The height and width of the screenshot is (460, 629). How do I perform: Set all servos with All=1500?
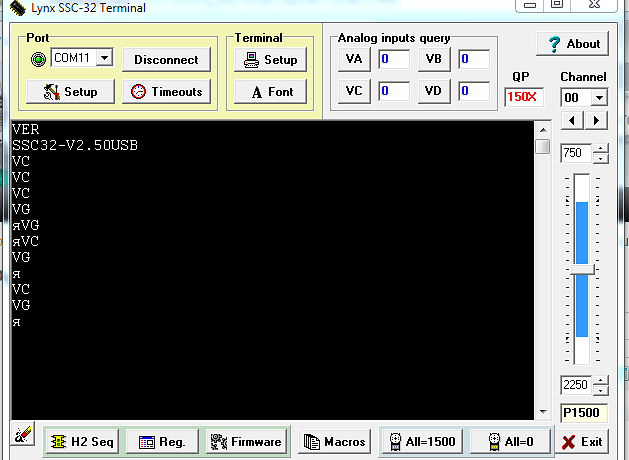422,442
